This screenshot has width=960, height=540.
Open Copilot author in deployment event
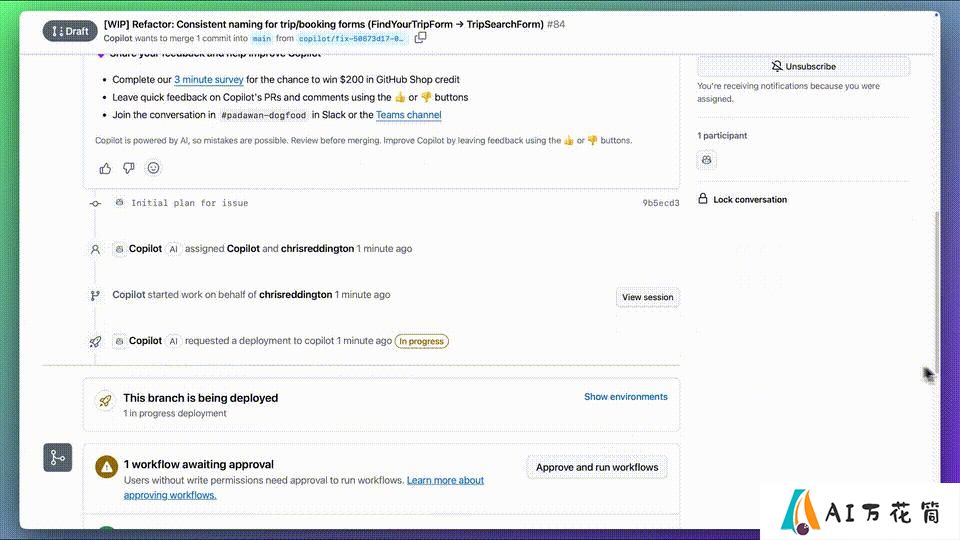pos(145,340)
